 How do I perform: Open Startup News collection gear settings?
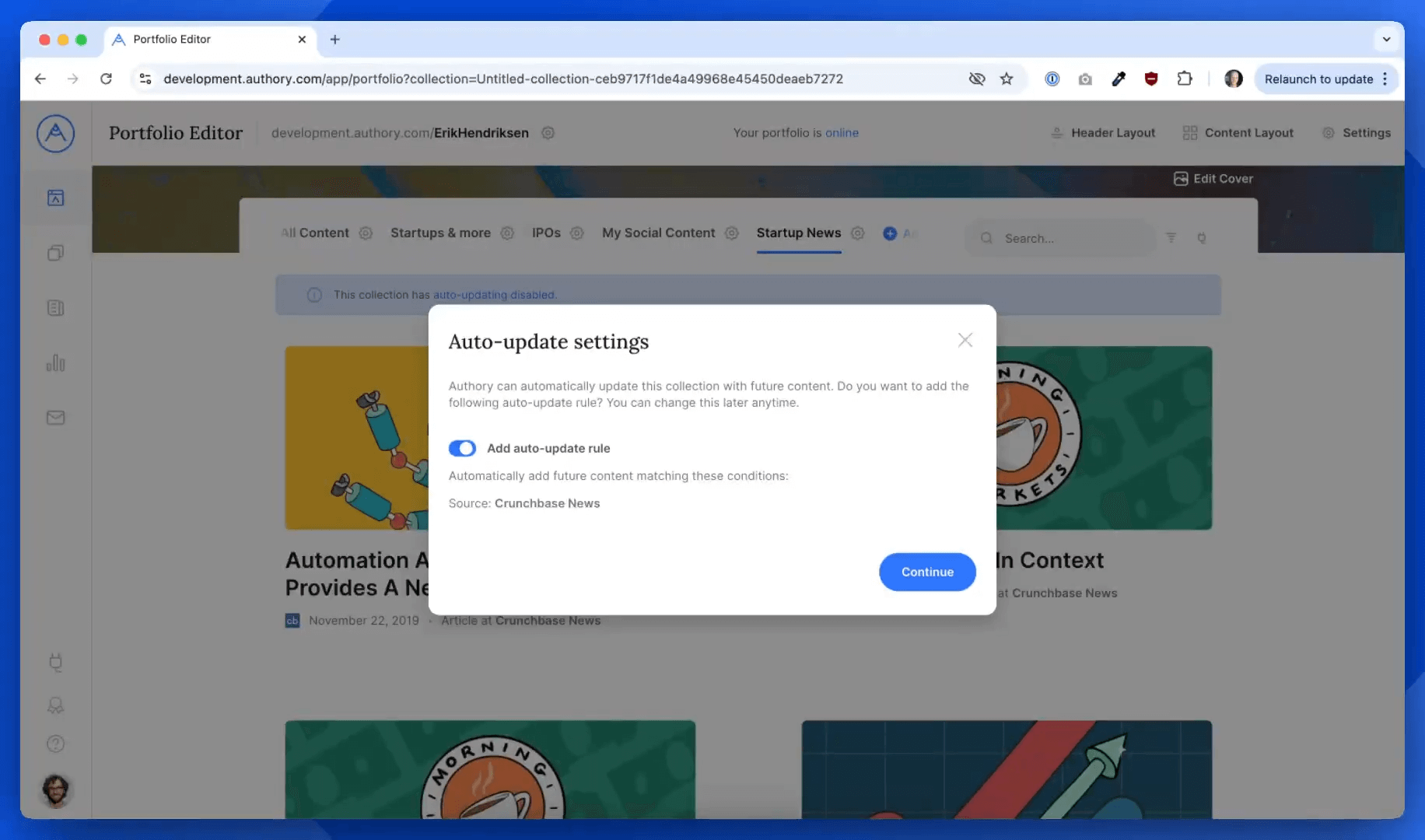click(x=857, y=233)
